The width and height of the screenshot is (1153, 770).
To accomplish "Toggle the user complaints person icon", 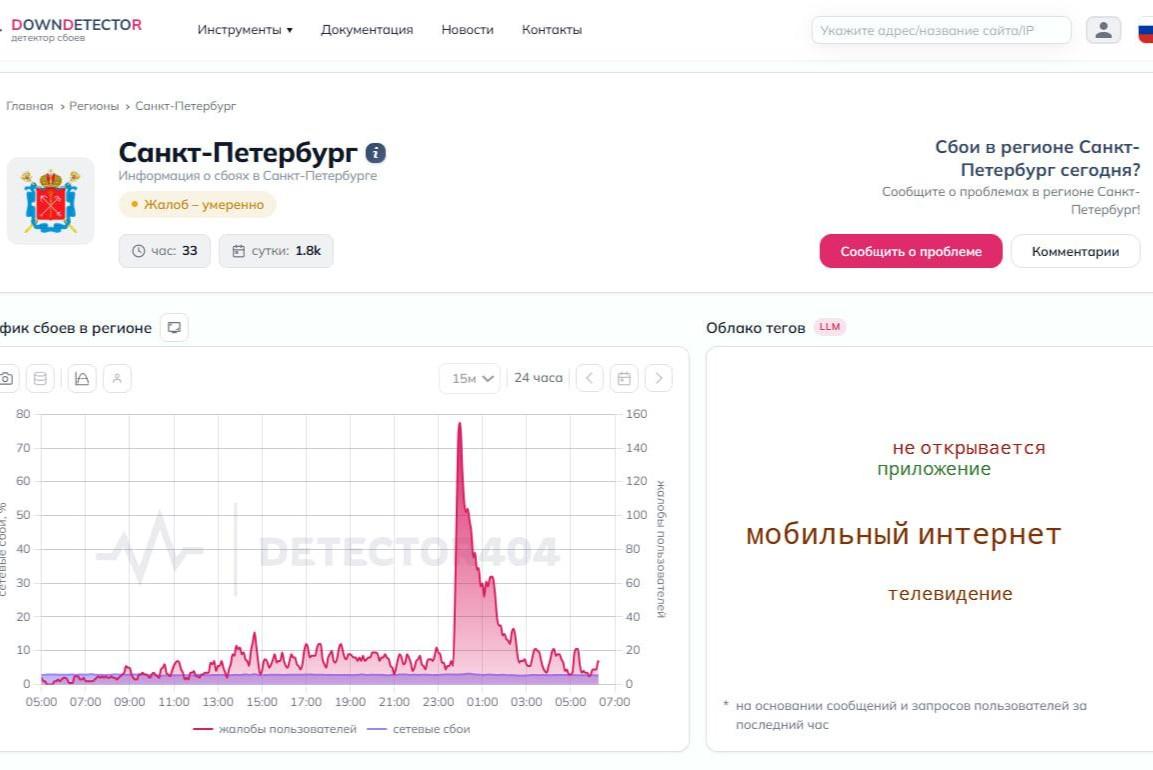I will point(117,379).
